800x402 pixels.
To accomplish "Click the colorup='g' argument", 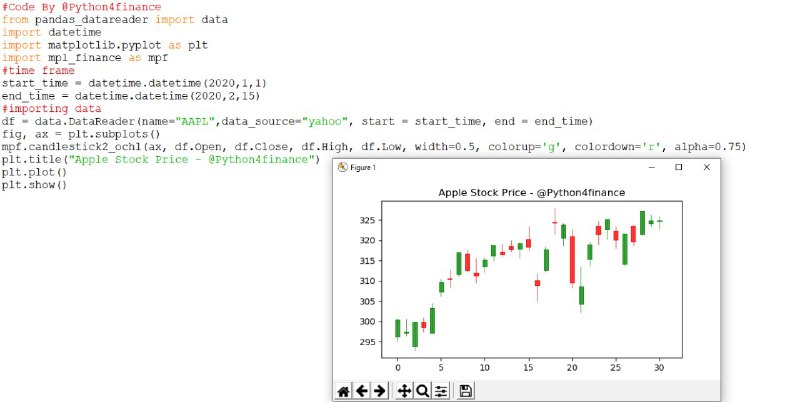I will tap(525, 147).
